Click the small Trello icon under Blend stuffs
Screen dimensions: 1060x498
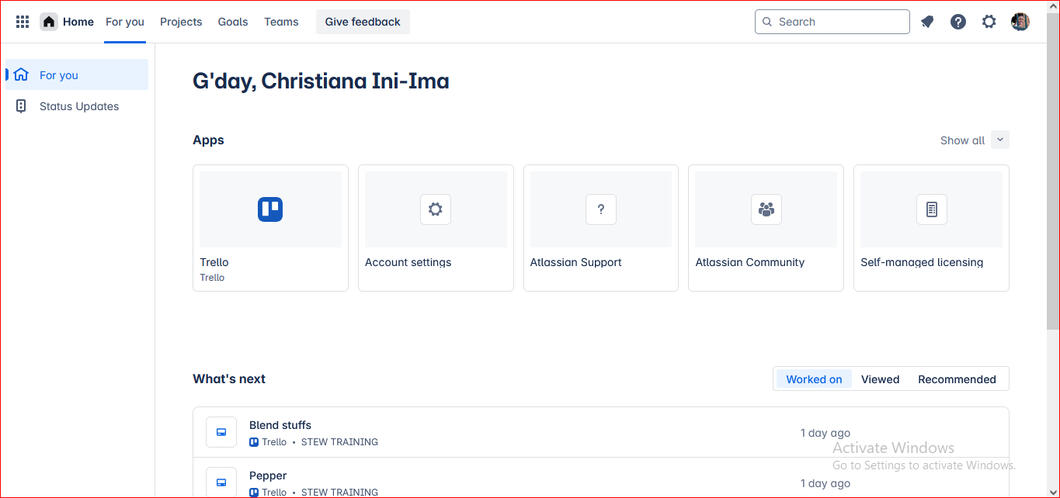(254, 442)
